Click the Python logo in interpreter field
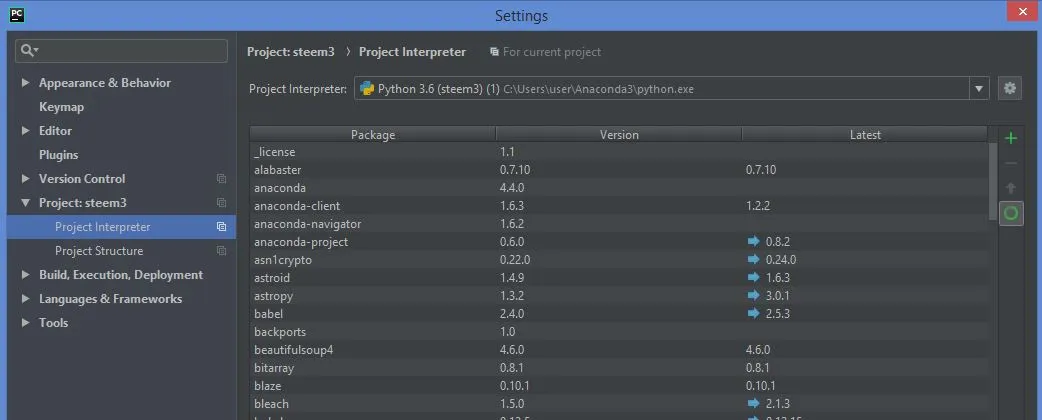 coord(367,88)
